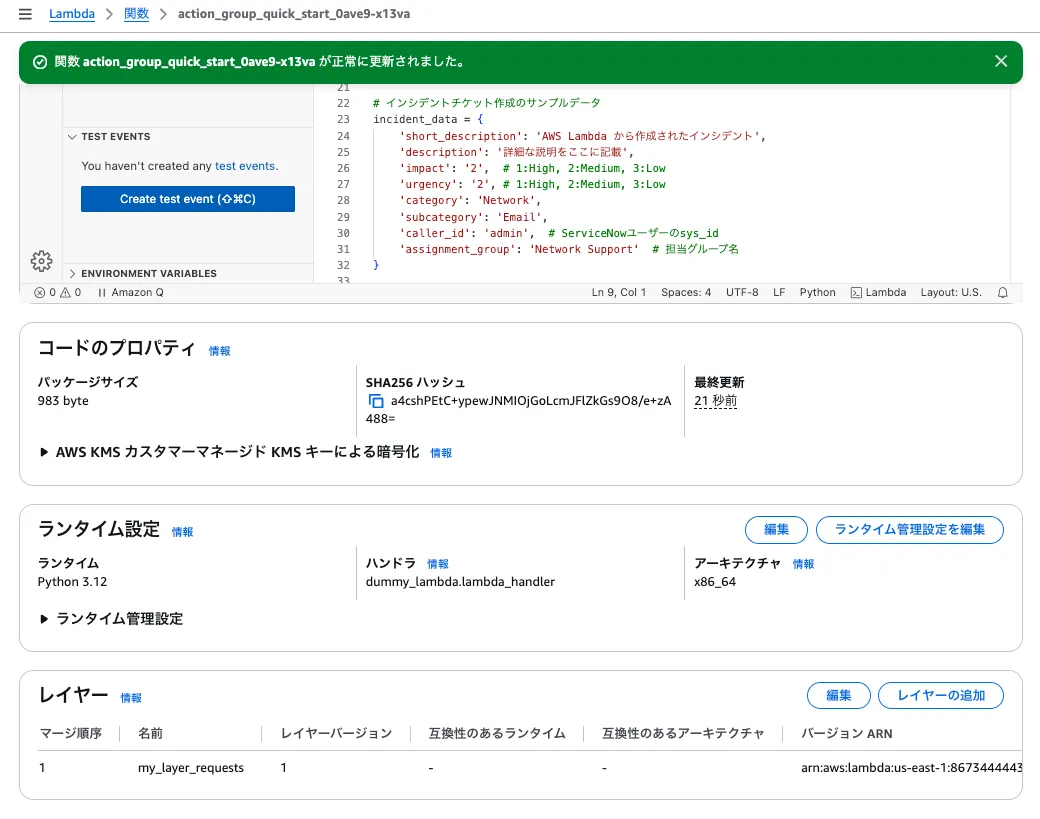
Task: Change line ending via LF indicator
Action: (x=779, y=292)
